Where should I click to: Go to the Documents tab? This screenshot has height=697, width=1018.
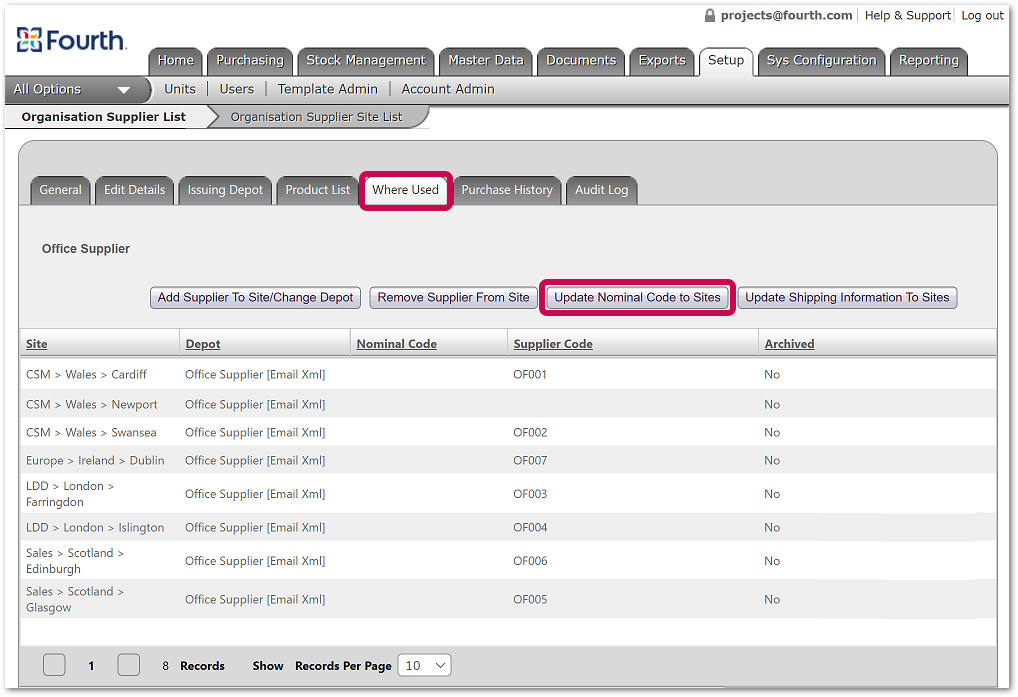(x=581, y=61)
